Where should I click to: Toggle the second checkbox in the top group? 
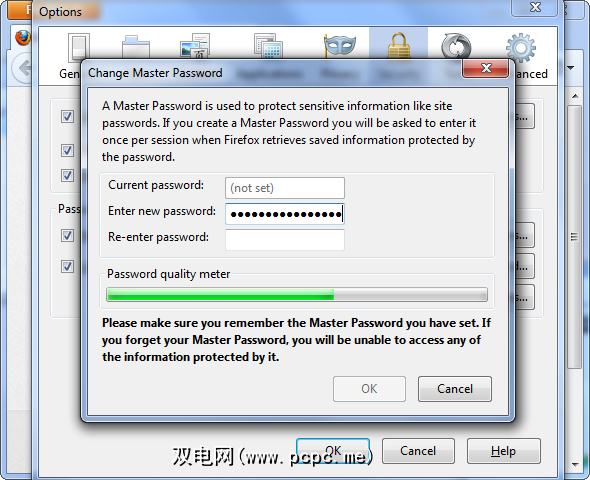pyautogui.click(x=67, y=150)
